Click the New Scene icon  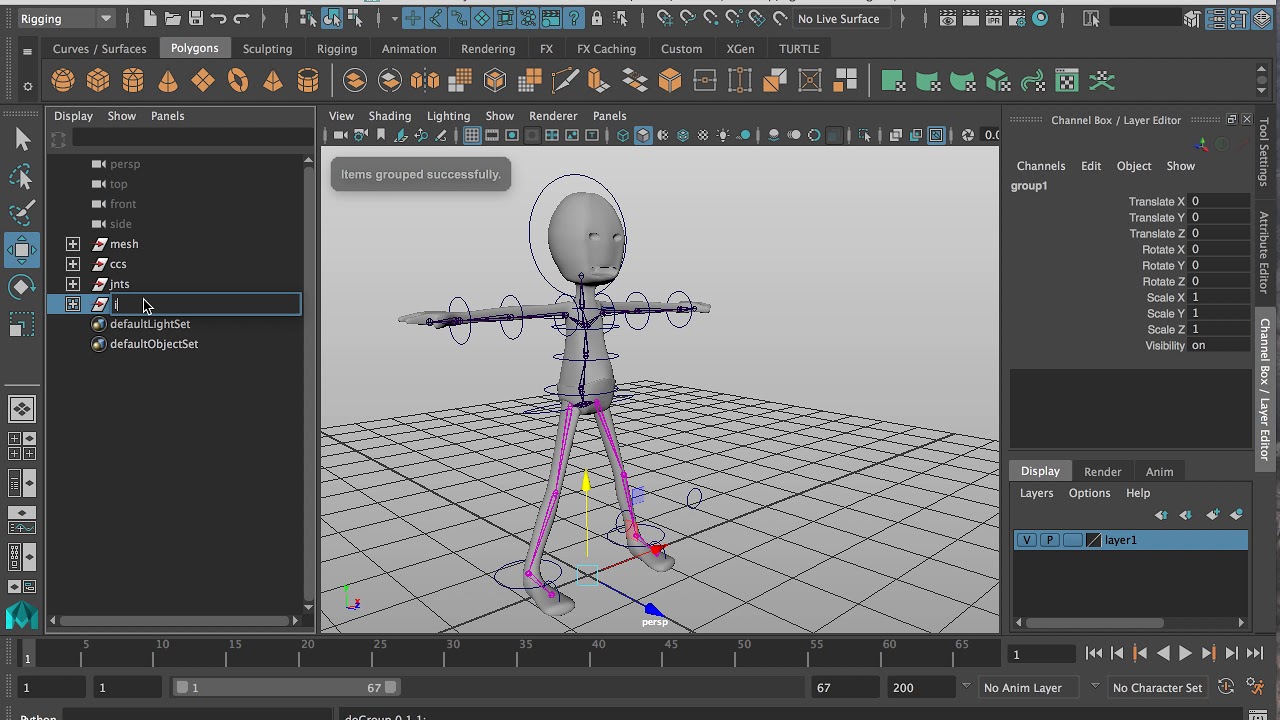point(150,18)
